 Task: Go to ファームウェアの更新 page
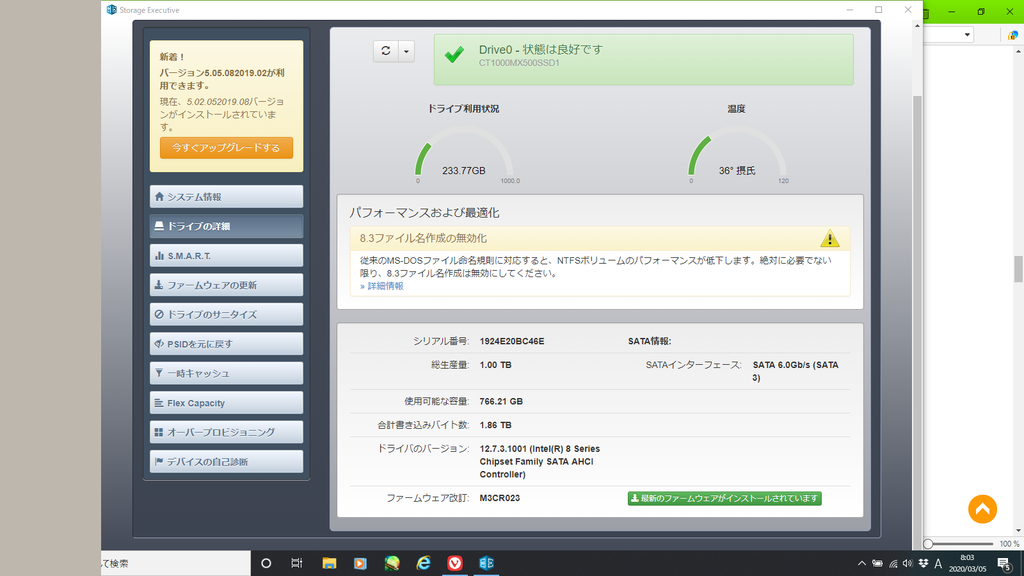[226, 285]
